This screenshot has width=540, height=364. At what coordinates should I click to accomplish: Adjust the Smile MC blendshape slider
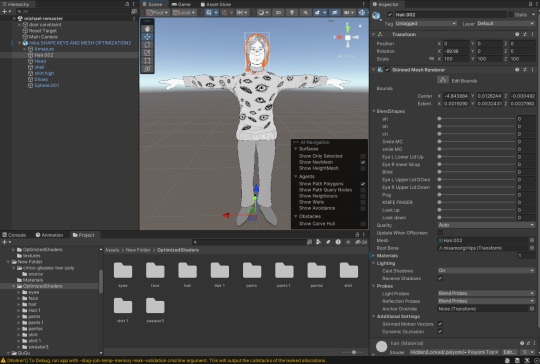[477, 142]
